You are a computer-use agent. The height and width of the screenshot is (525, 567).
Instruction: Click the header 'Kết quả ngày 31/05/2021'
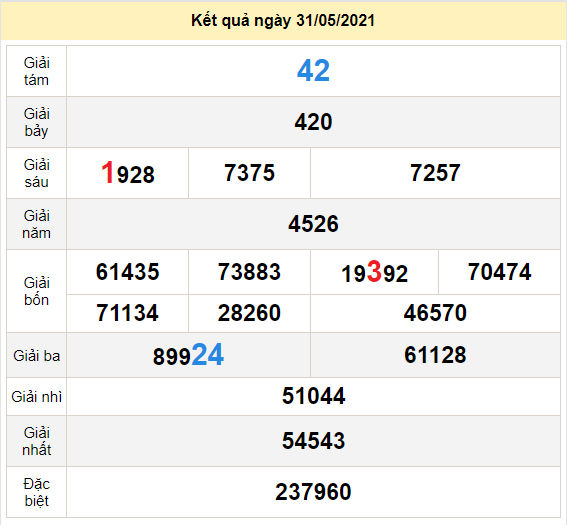pos(283,21)
